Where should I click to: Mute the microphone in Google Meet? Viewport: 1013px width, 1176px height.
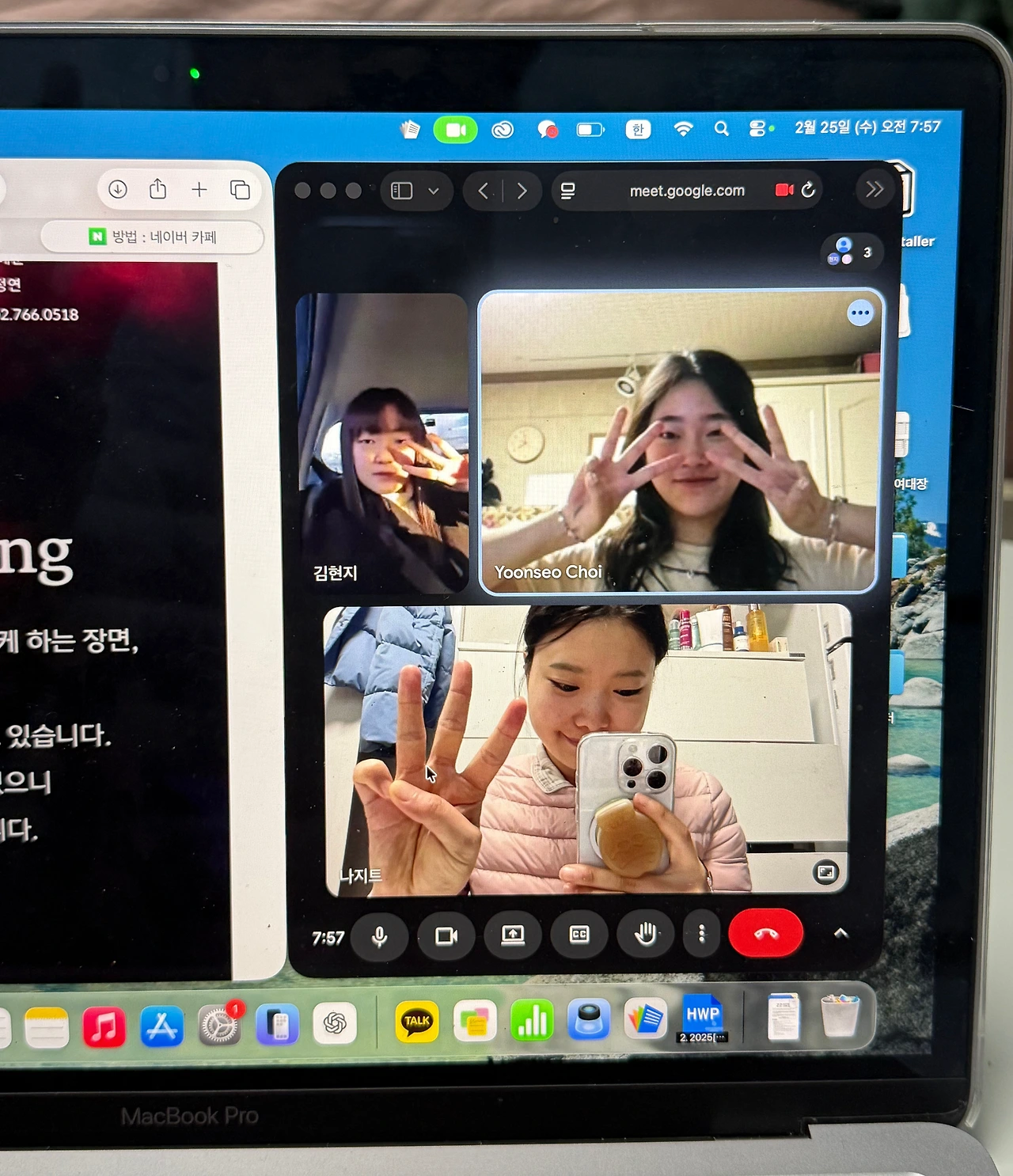point(379,936)
